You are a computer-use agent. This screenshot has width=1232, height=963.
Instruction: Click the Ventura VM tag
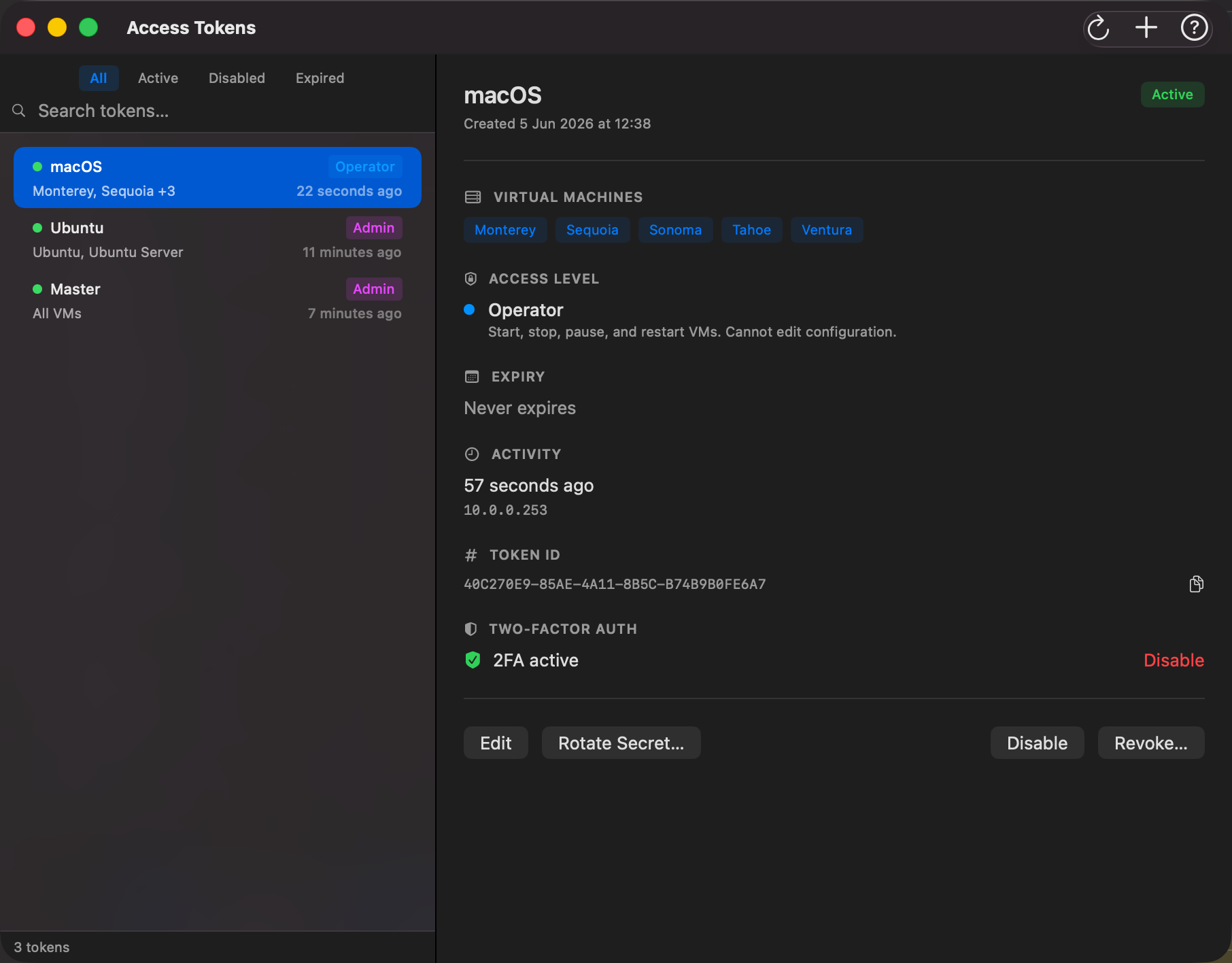(827, 230)
